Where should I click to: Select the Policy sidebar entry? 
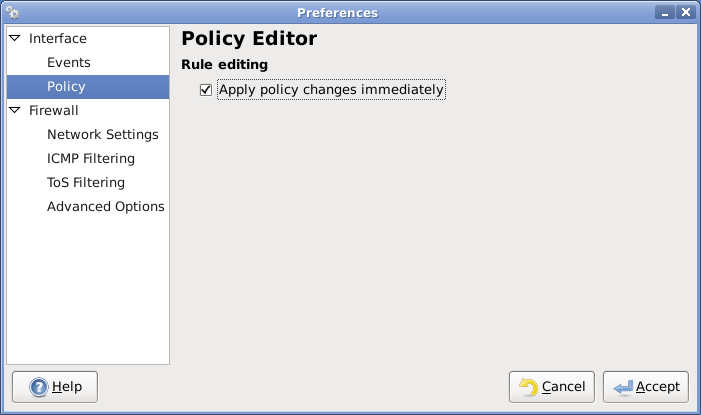click(x=88, y=87)
